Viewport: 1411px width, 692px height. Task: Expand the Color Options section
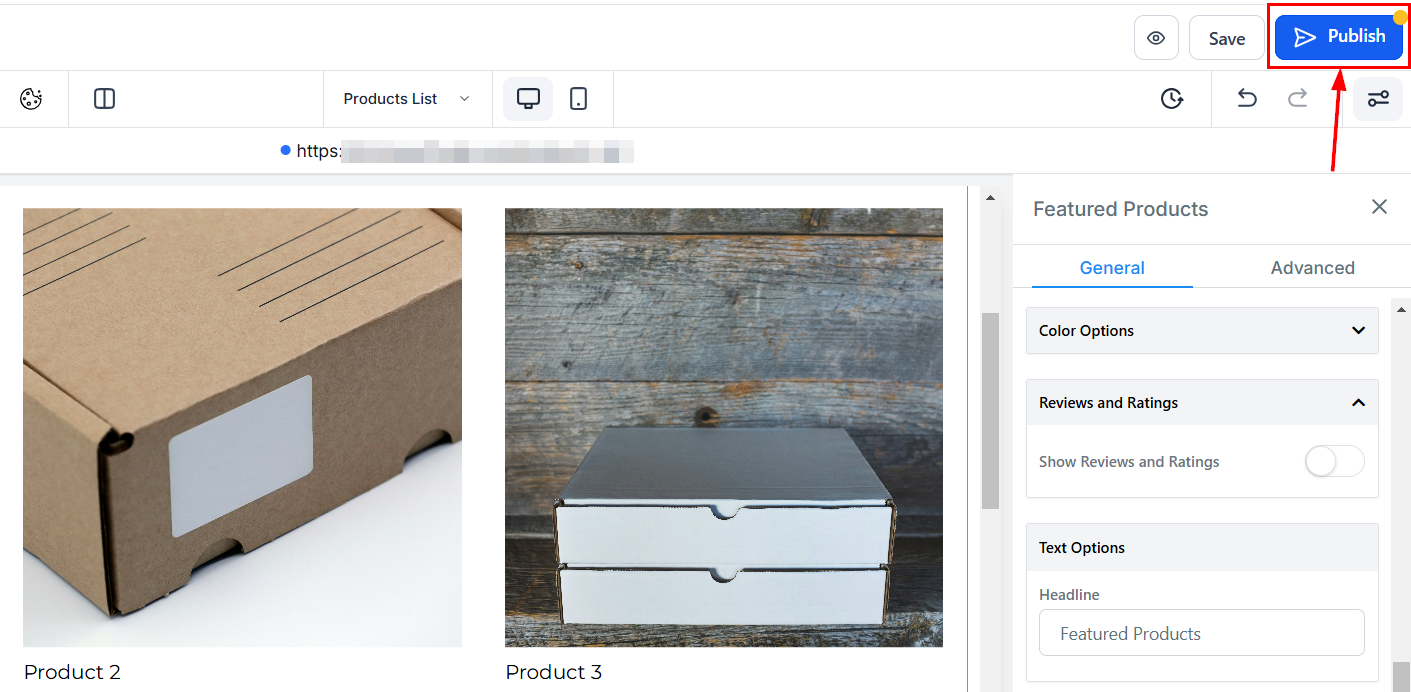click(1202, 331)
